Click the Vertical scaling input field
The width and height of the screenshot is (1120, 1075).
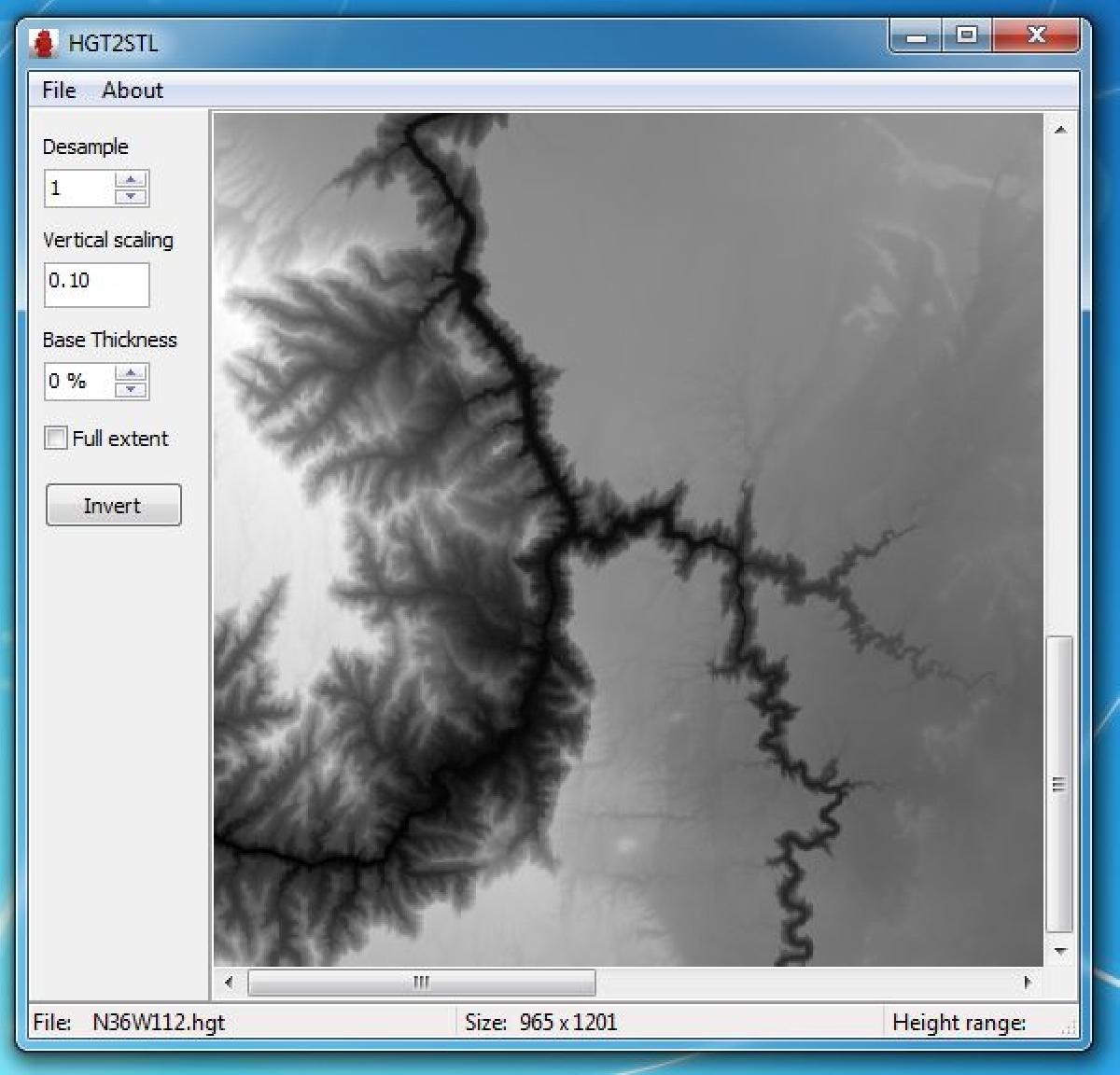tap(96, 284)
